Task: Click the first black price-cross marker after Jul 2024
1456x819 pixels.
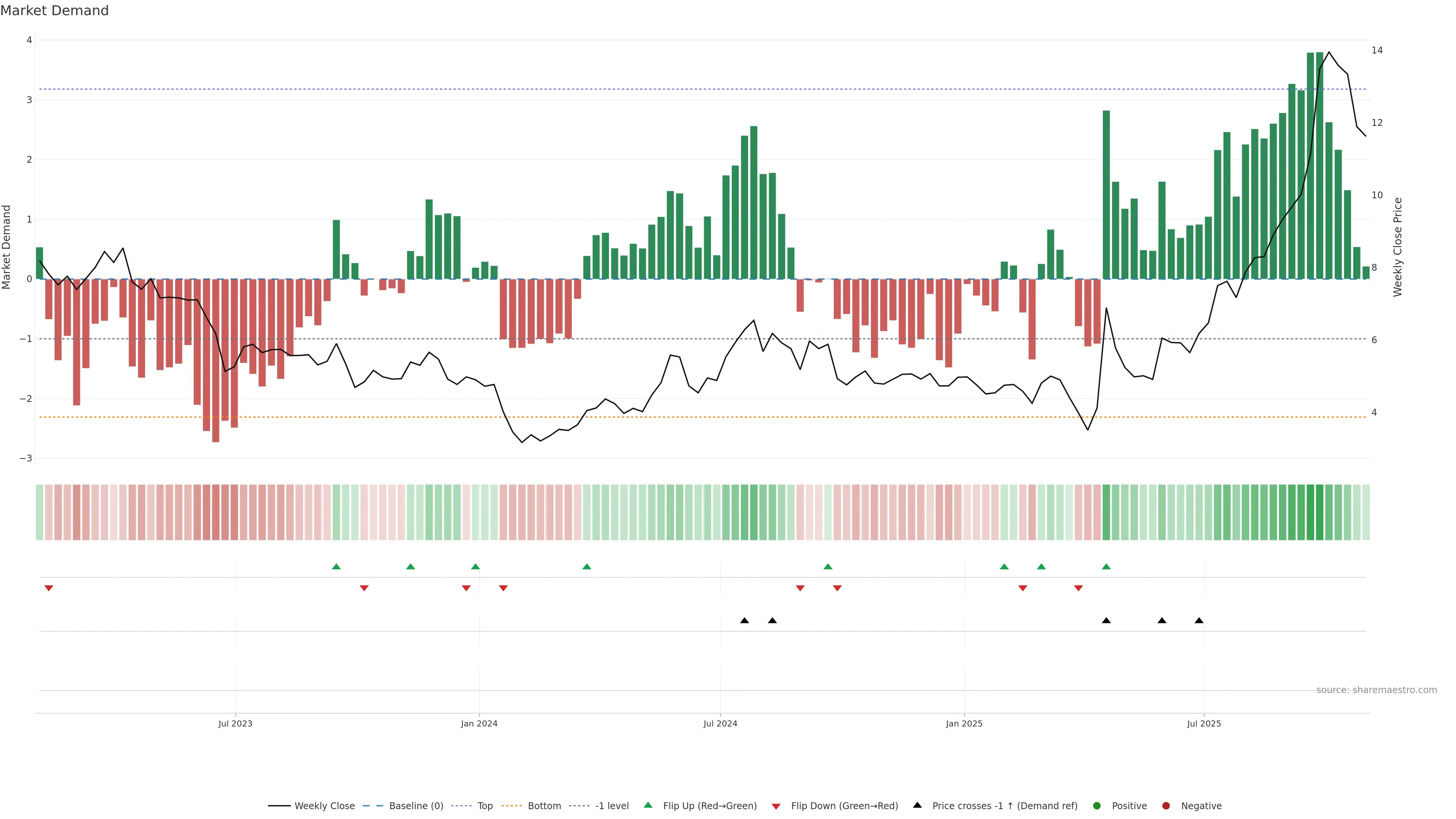Action: (x=744, y=621)
